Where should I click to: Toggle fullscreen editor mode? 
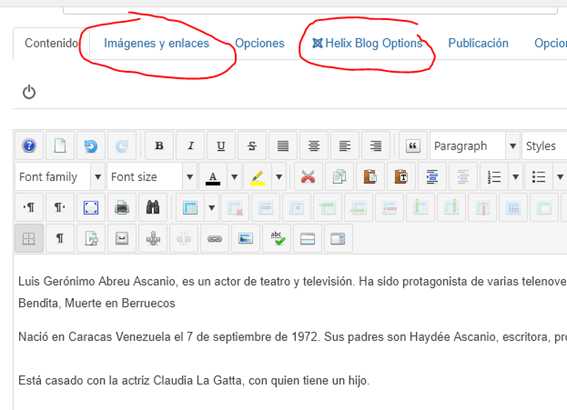click(91, 208)
